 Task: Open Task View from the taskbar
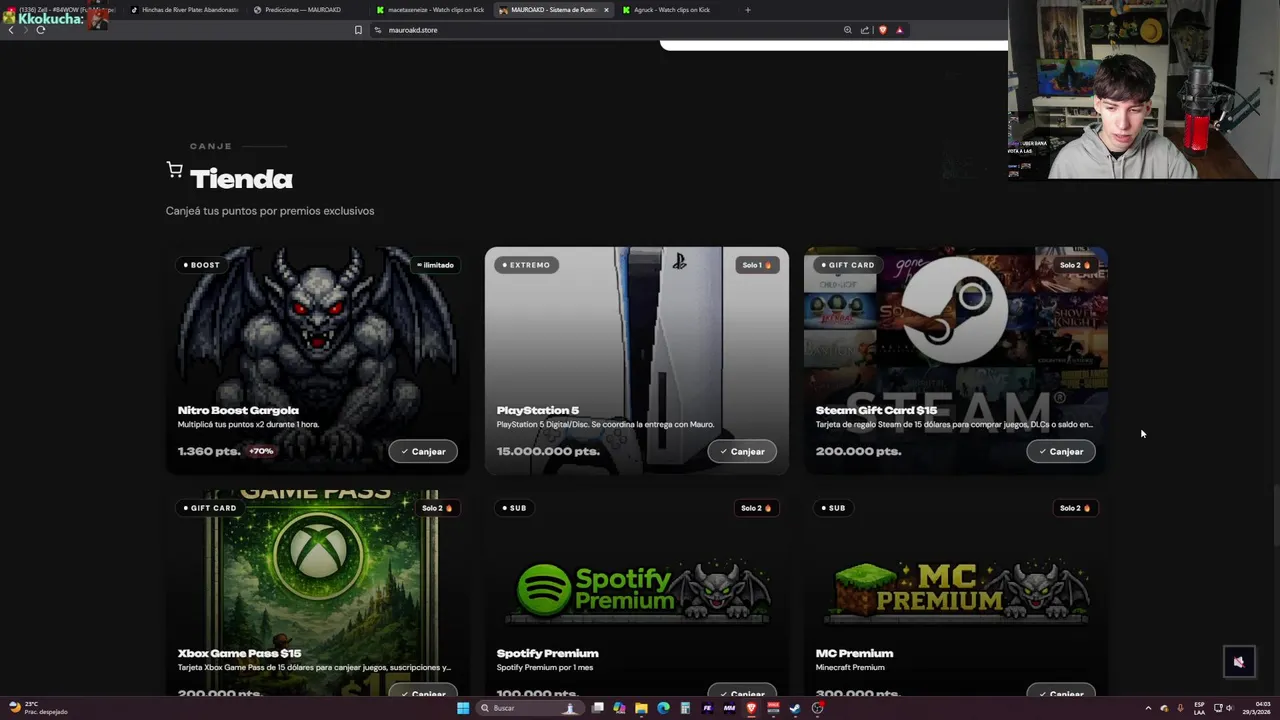[x=598, y=708]
